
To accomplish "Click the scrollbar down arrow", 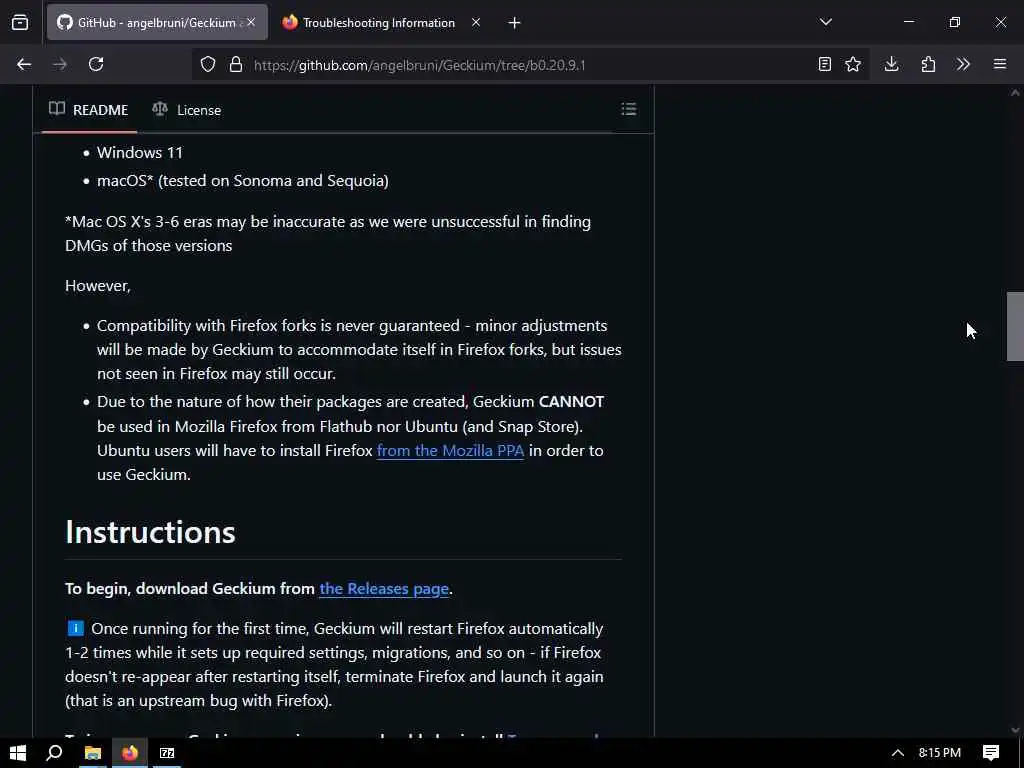I will [x=1015, y=730].
